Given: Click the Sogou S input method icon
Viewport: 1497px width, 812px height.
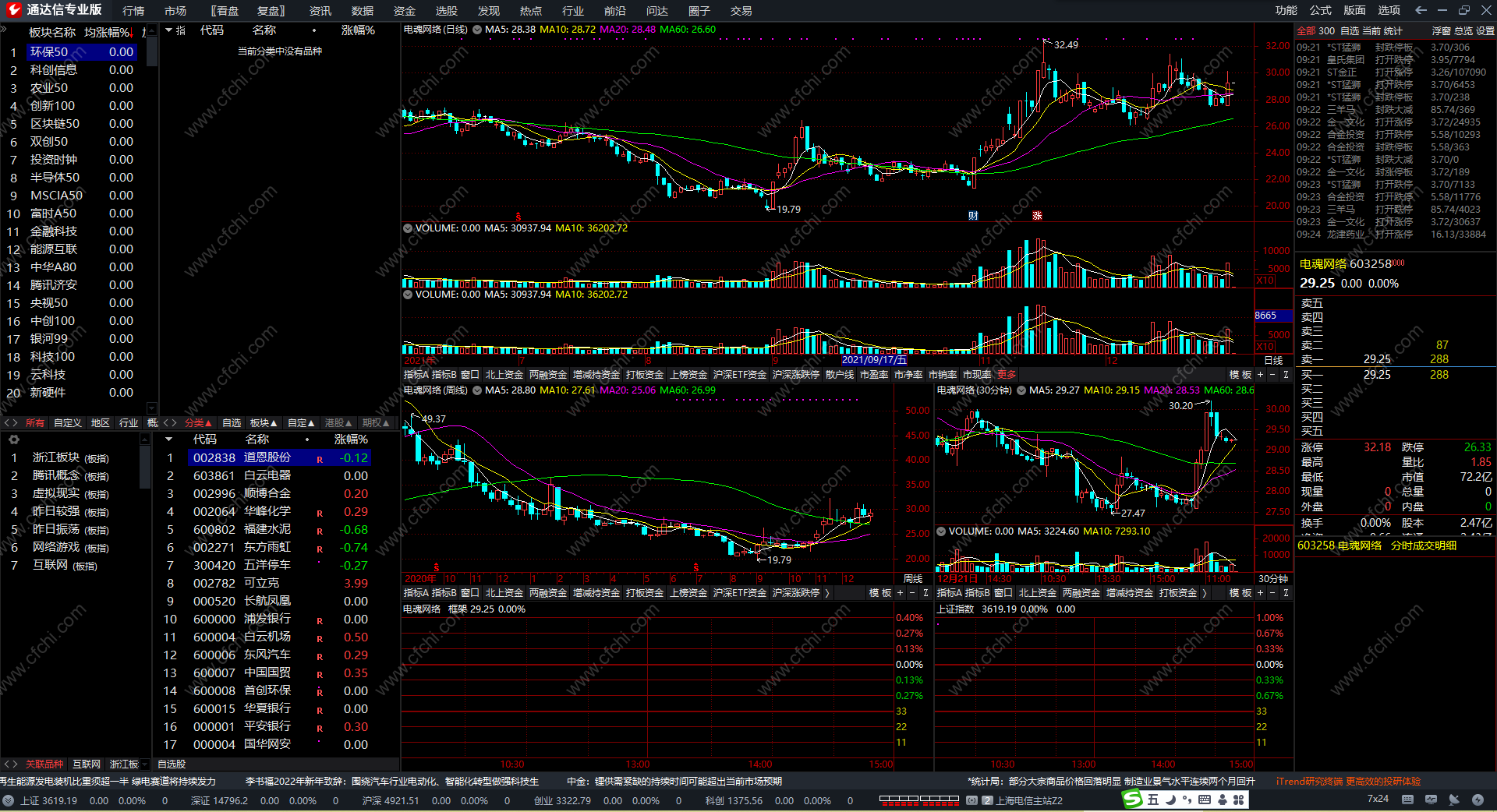Looking at the screenshot, I should click(1132, 800).
